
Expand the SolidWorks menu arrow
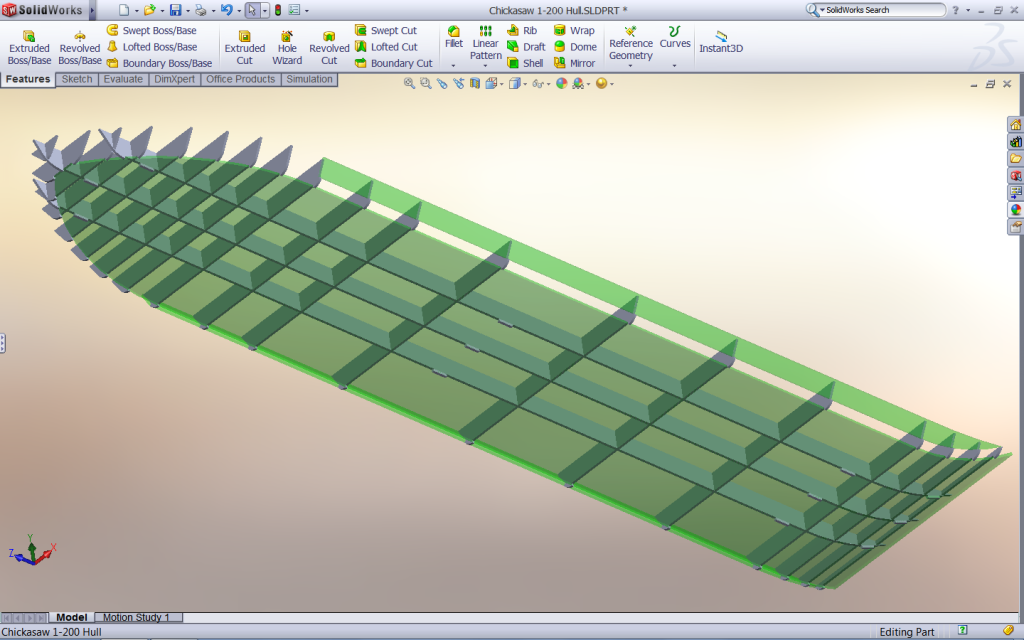point(92,10)
